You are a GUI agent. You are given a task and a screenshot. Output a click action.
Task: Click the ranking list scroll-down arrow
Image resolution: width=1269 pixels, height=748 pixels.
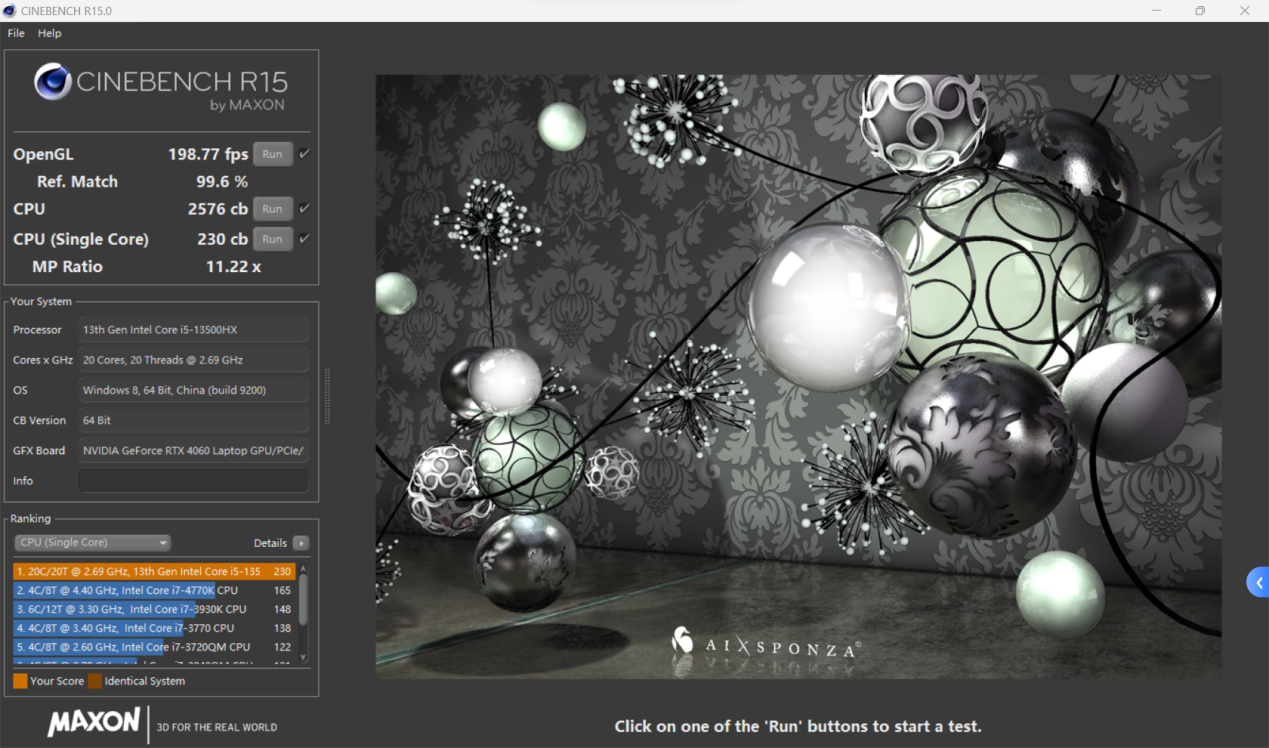(x=303, y=657)
